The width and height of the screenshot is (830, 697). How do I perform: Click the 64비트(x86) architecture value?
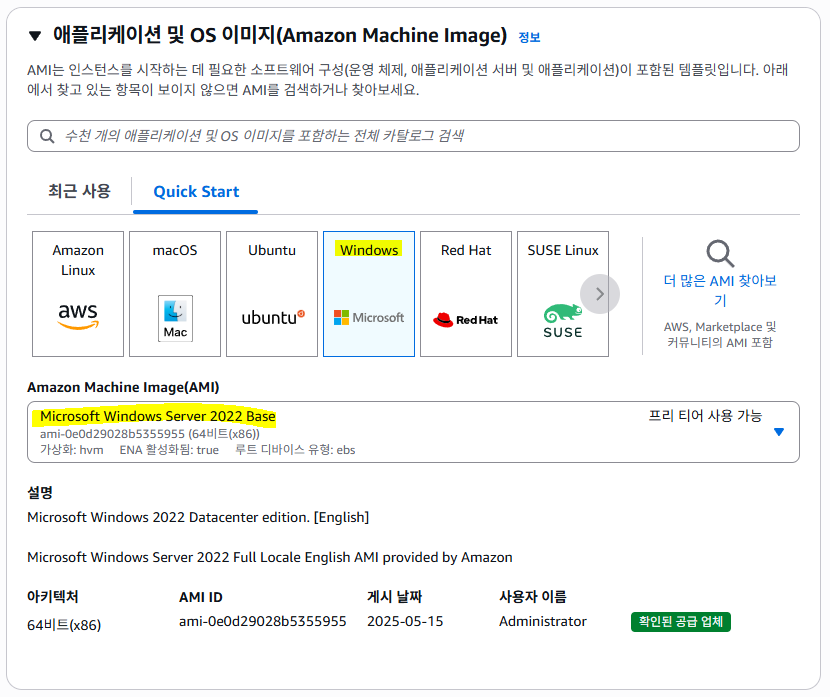pos(64,625)
